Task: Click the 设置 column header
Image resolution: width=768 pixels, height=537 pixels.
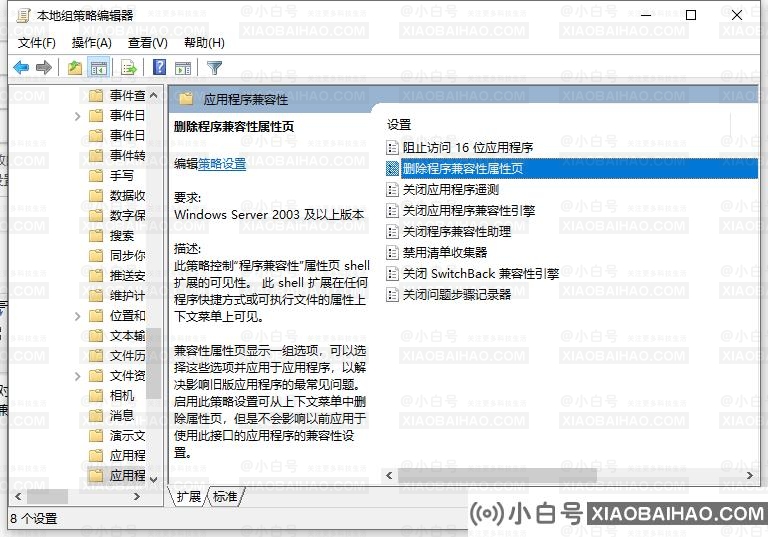Action: tap(399, 125)
